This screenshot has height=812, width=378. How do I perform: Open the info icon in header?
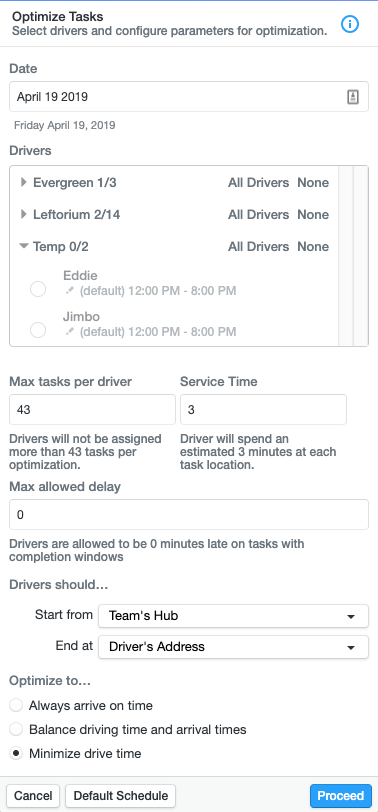point(350,24)
